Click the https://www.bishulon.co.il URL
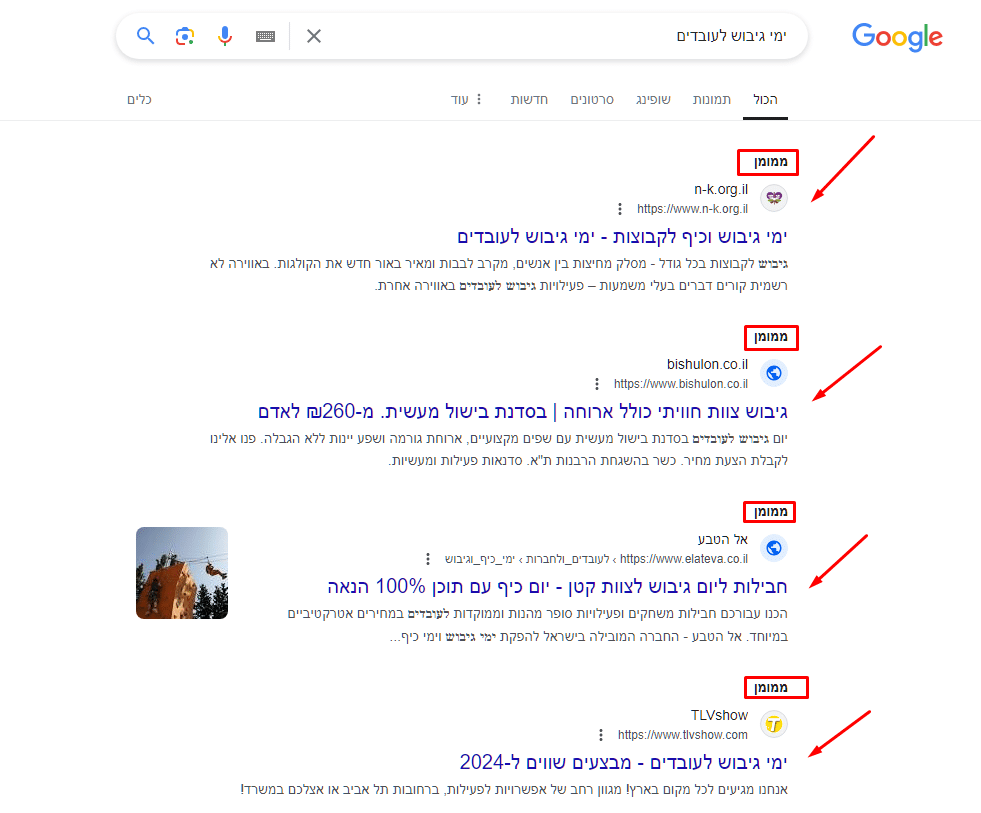 pos(681,384)
